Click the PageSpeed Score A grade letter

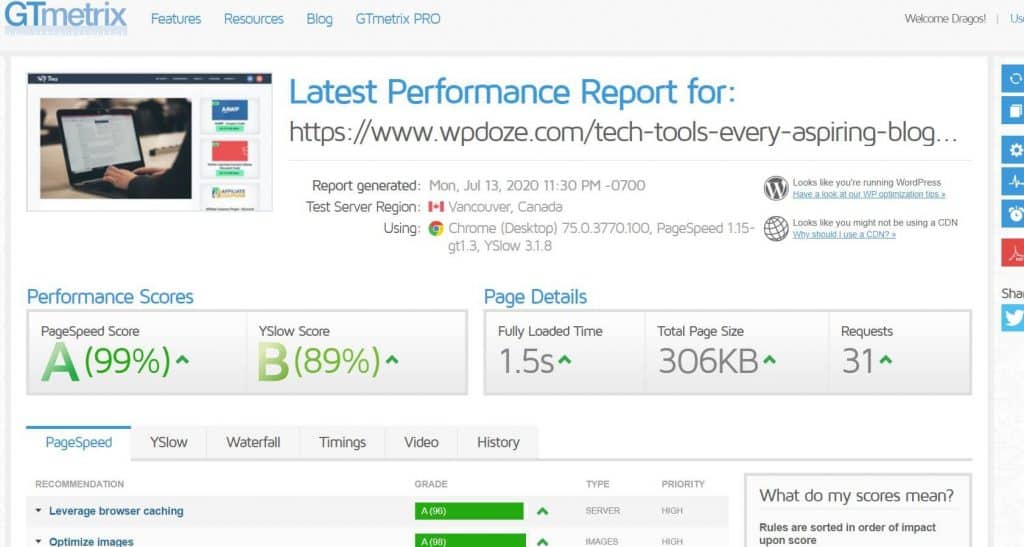pos(60,362)
